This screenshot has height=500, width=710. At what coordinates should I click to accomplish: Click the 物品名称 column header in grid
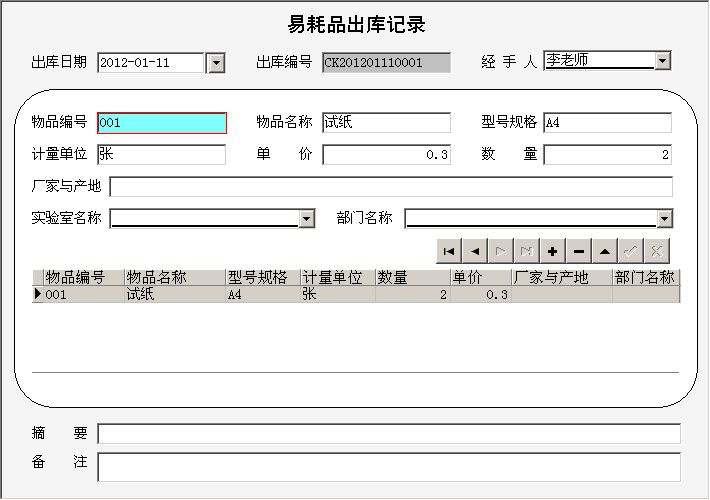(175, 277)
